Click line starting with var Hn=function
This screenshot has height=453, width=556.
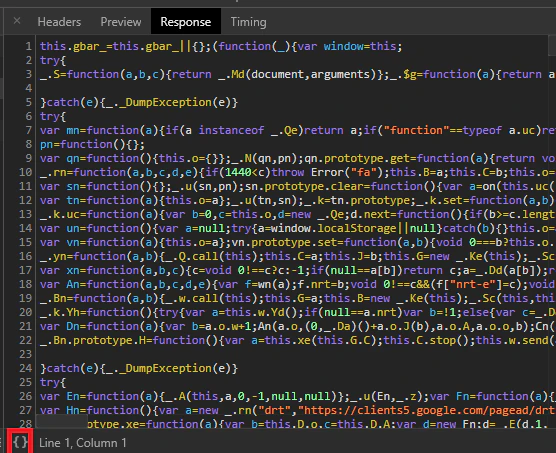[x=298, y=410]
